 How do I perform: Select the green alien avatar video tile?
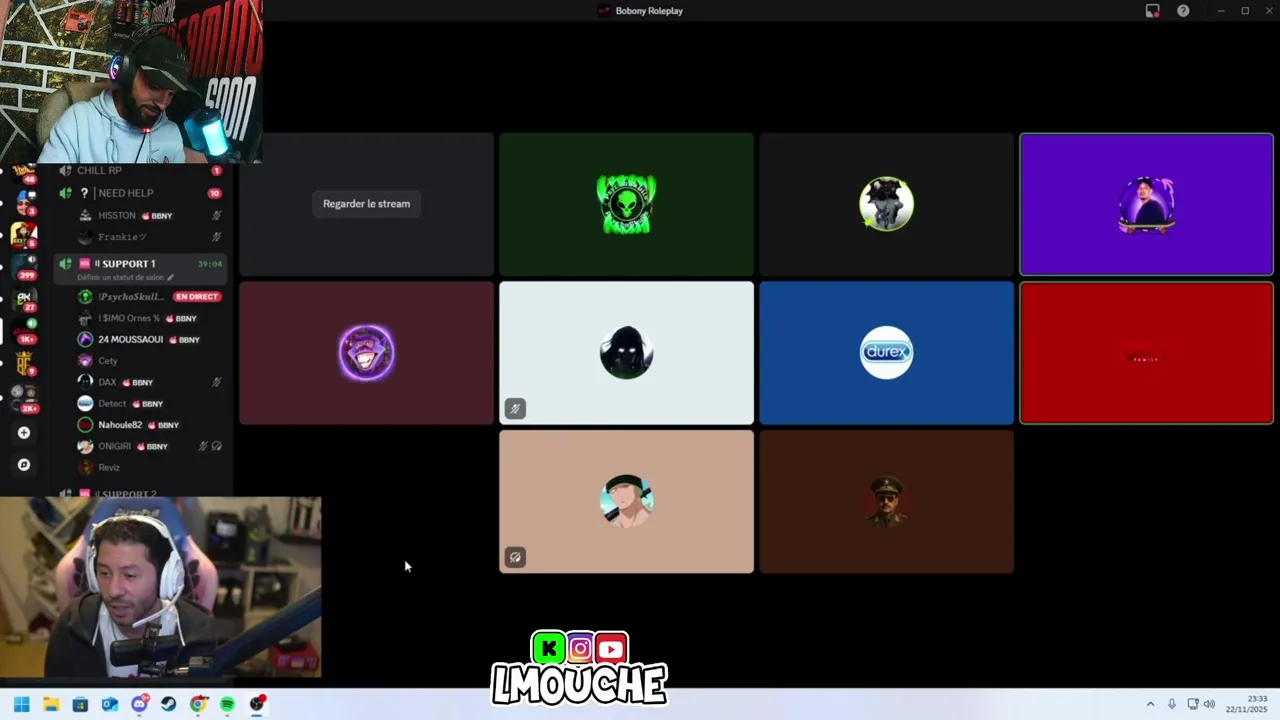[x=626, y=204]
